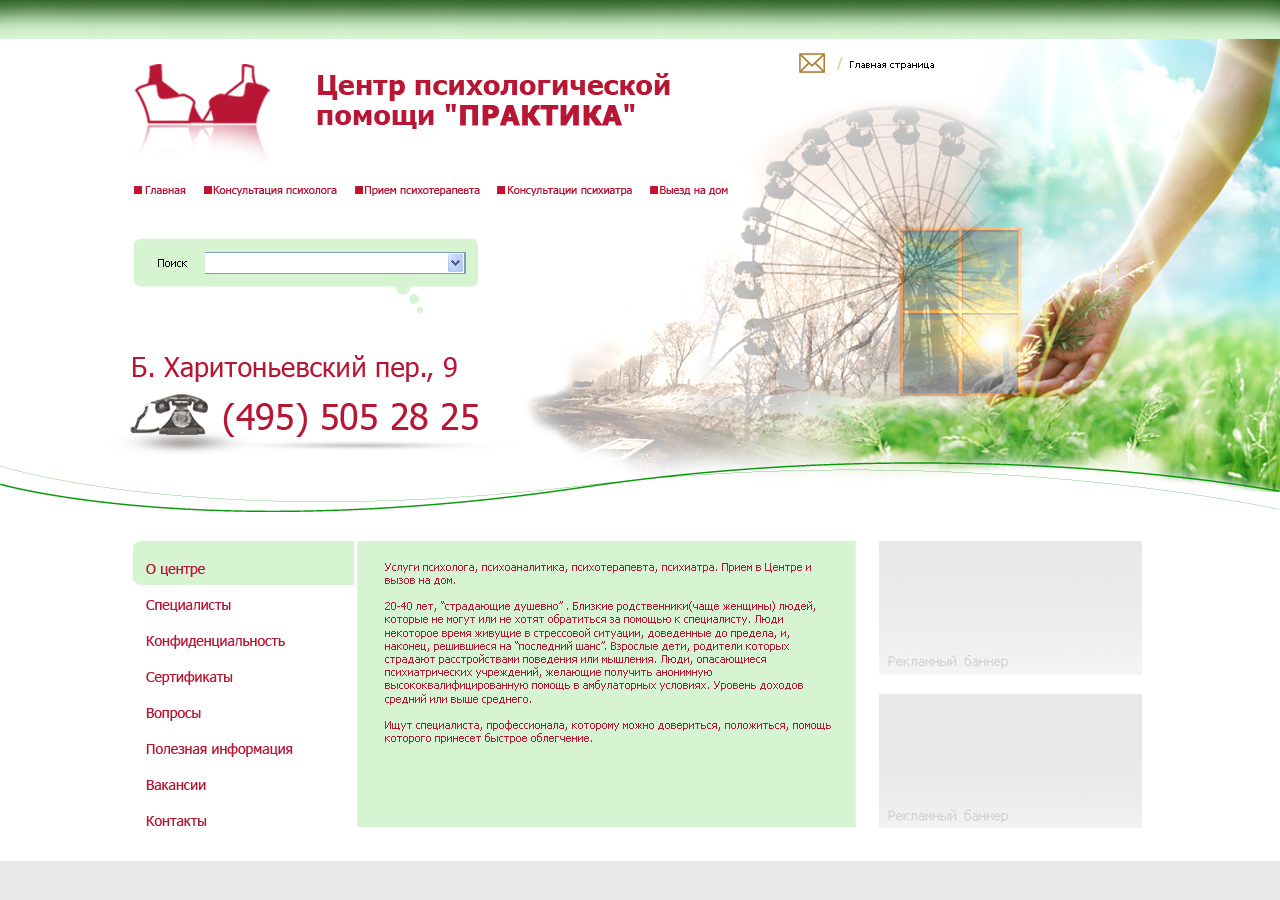Open the 'Главная страница' link
Viewport: 1280px width, 900px height.
pos(891,64)
